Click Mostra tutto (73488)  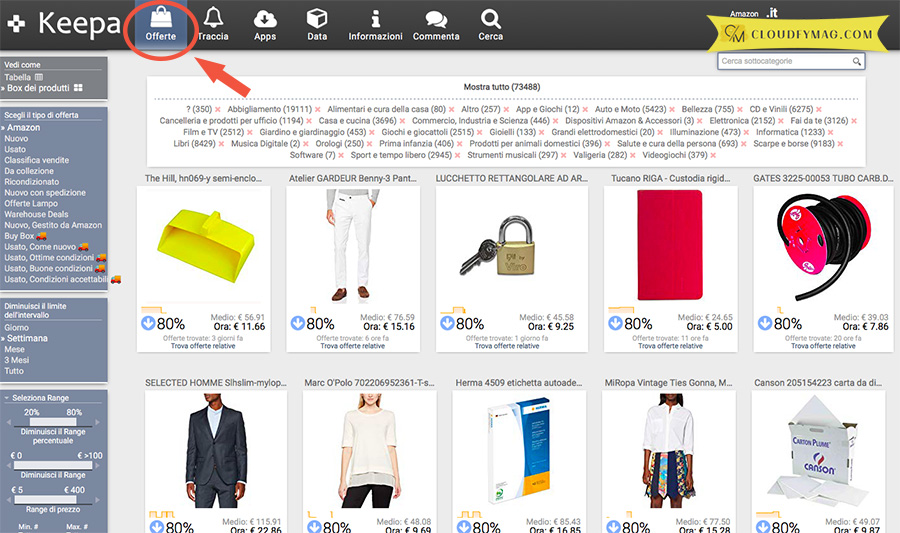pyautogui.click(x=502, y=87)
